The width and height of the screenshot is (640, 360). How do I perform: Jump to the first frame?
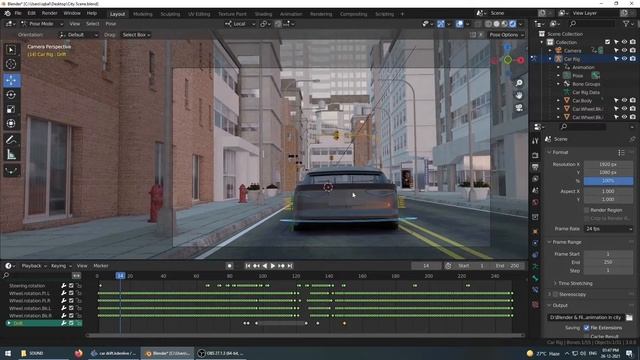coord(248,266)
